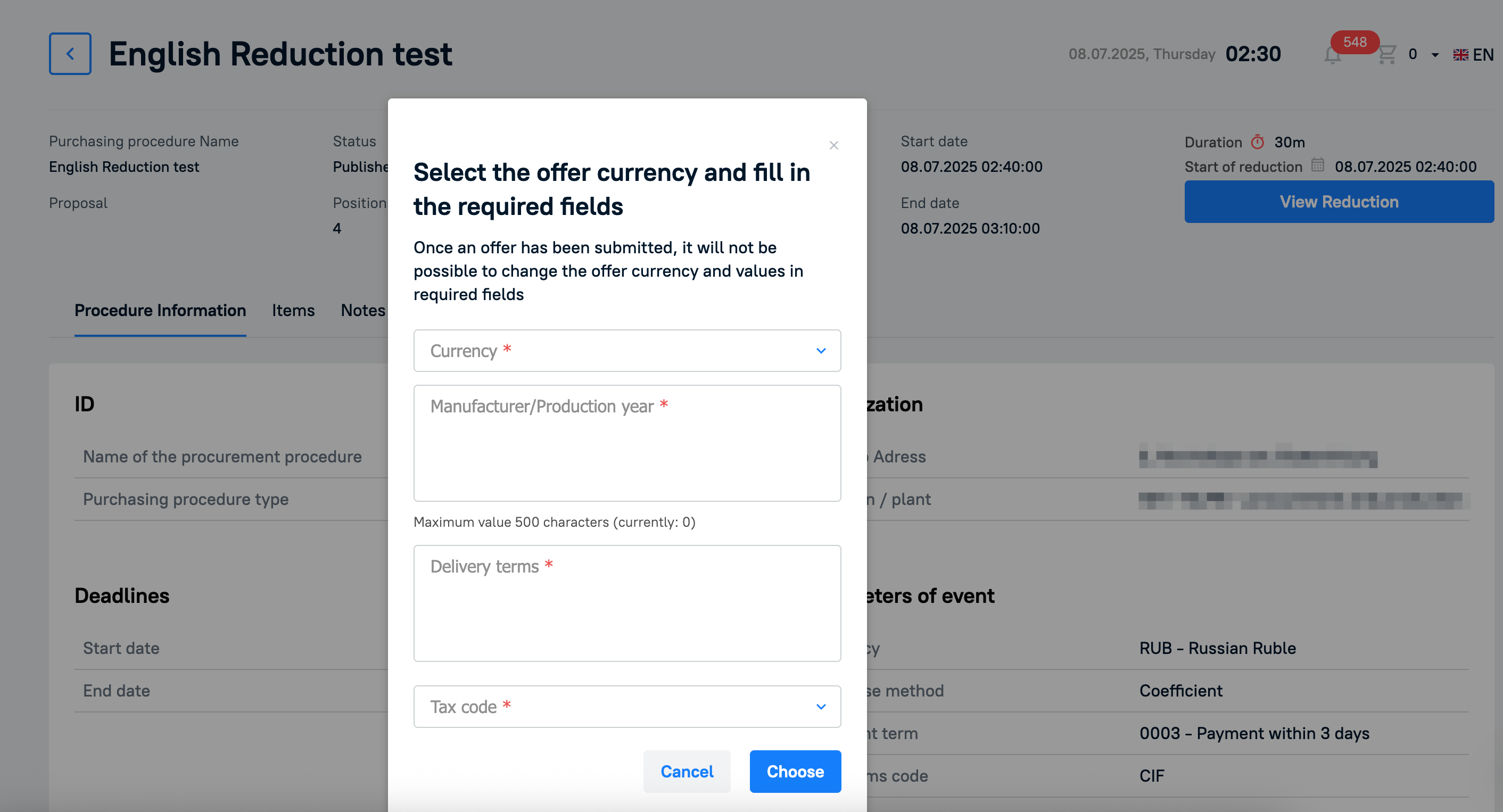Select the Procedure Information tab

point(160,310)
